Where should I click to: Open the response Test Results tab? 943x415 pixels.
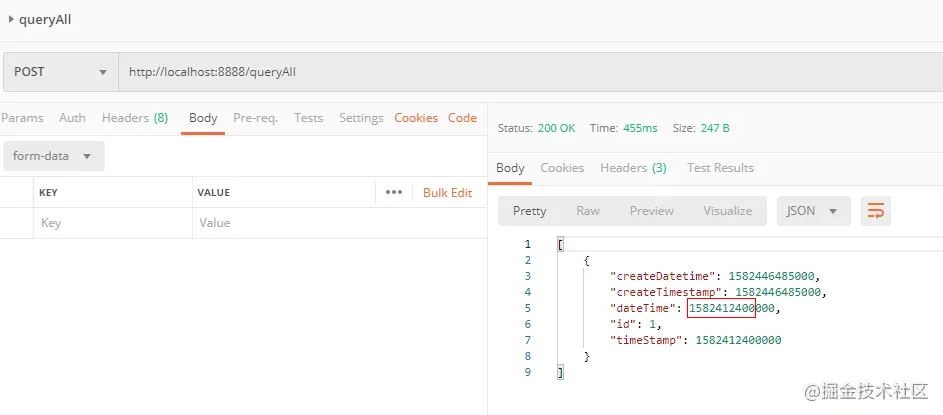[x=720, y=168]
